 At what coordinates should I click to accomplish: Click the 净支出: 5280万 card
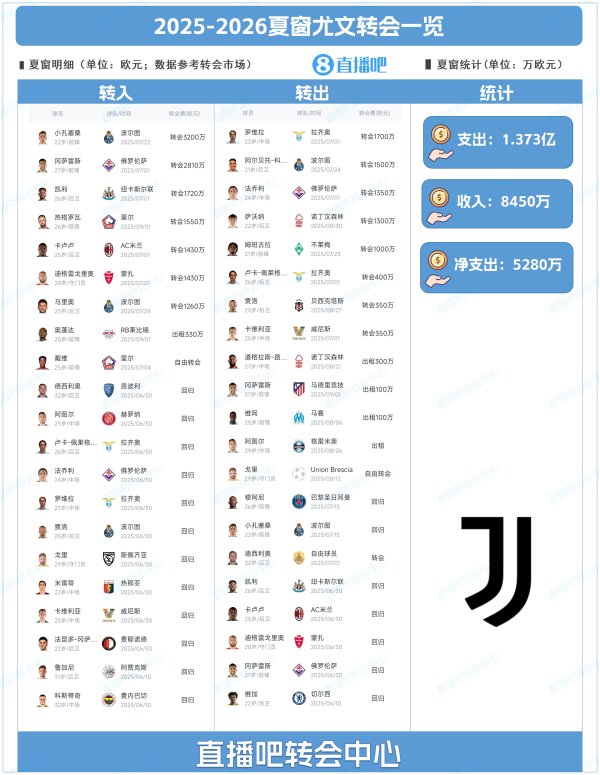[x=497, y=267]
